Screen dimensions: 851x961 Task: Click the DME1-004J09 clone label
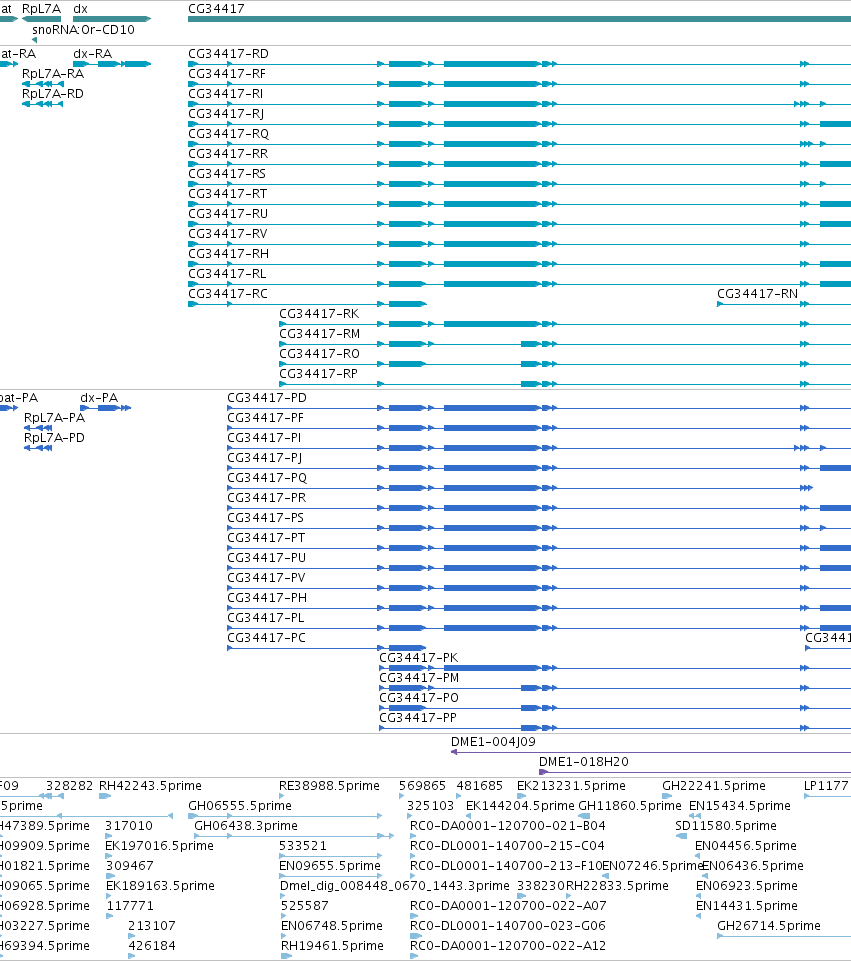pyautogui.click(x=493, y=742)
